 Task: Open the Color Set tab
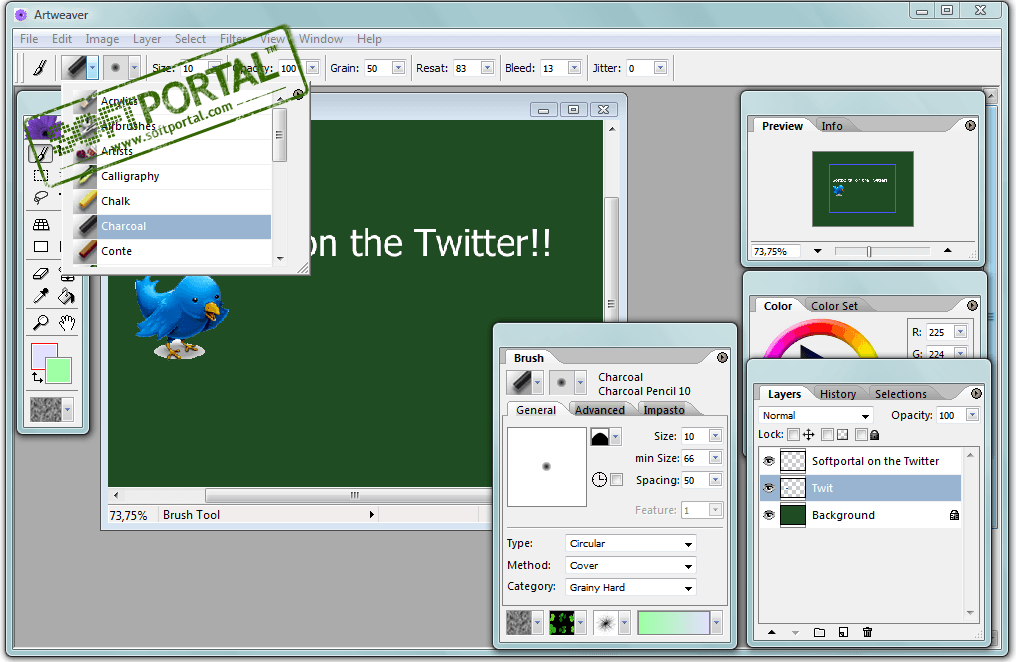tap(834, 306)
